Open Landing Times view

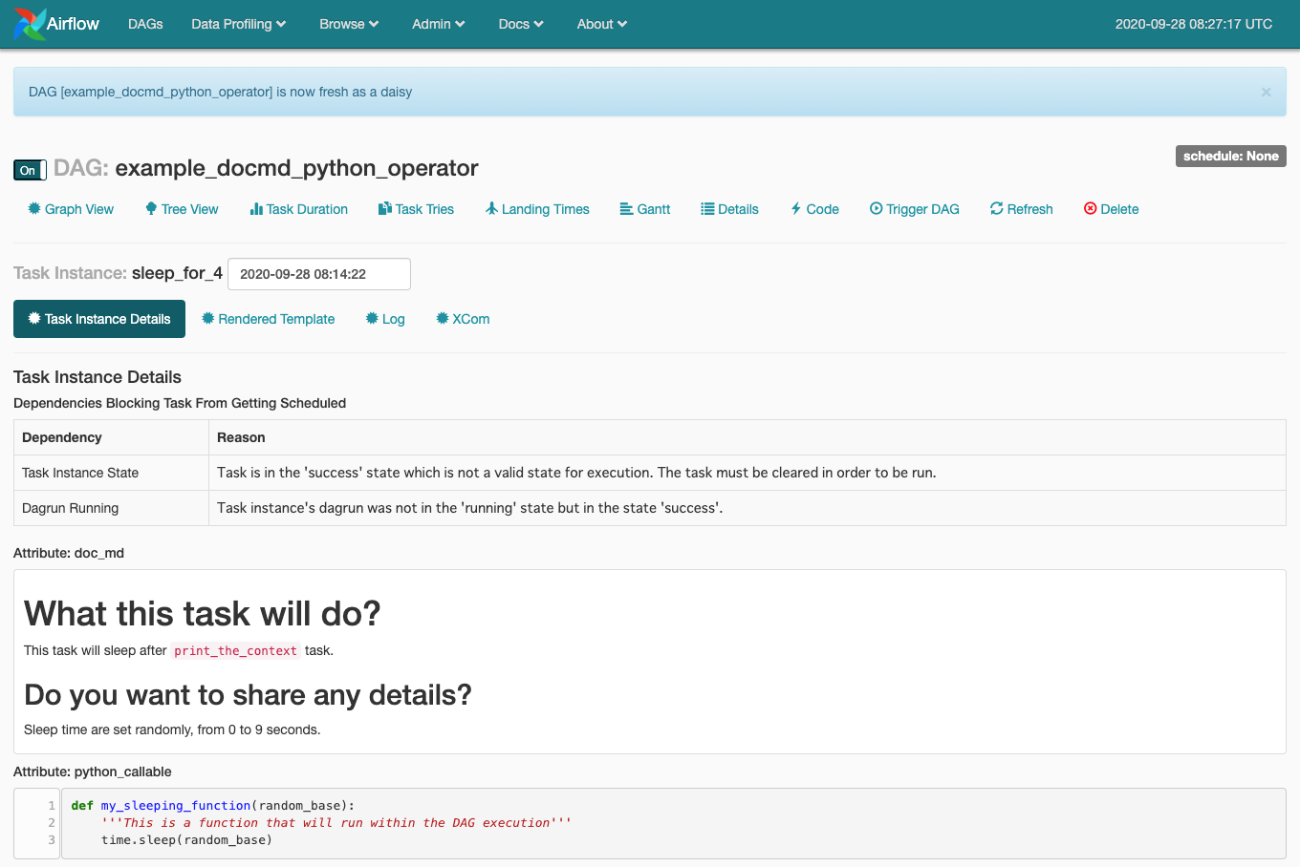coord(537,209)
